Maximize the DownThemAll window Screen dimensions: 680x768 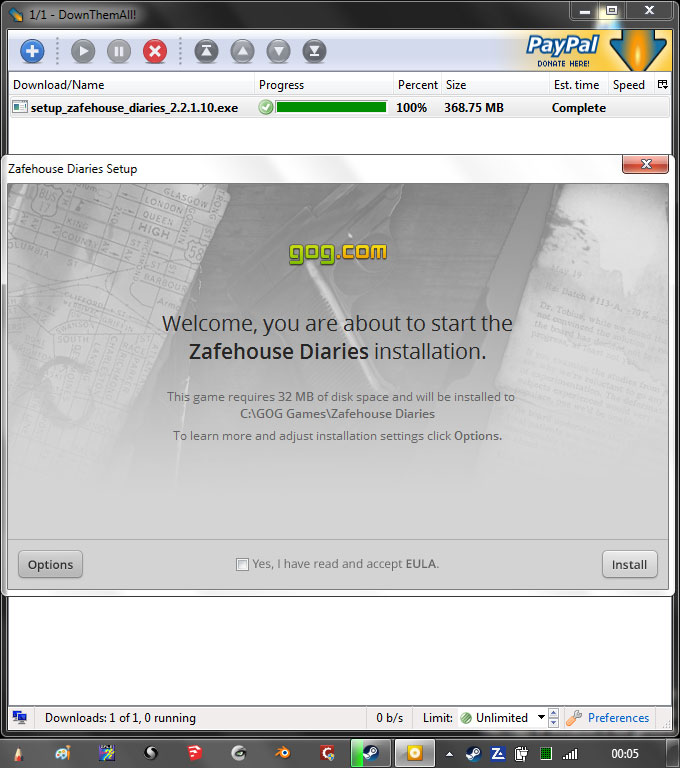[612, 11]
